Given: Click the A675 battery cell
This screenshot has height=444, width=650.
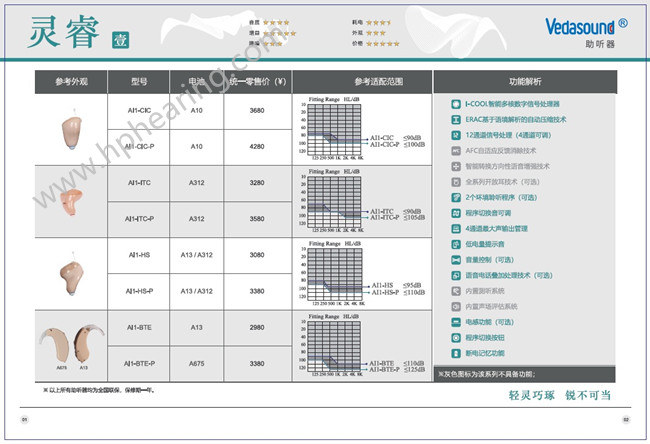Looking at the screenshot, I should (196, 364).
